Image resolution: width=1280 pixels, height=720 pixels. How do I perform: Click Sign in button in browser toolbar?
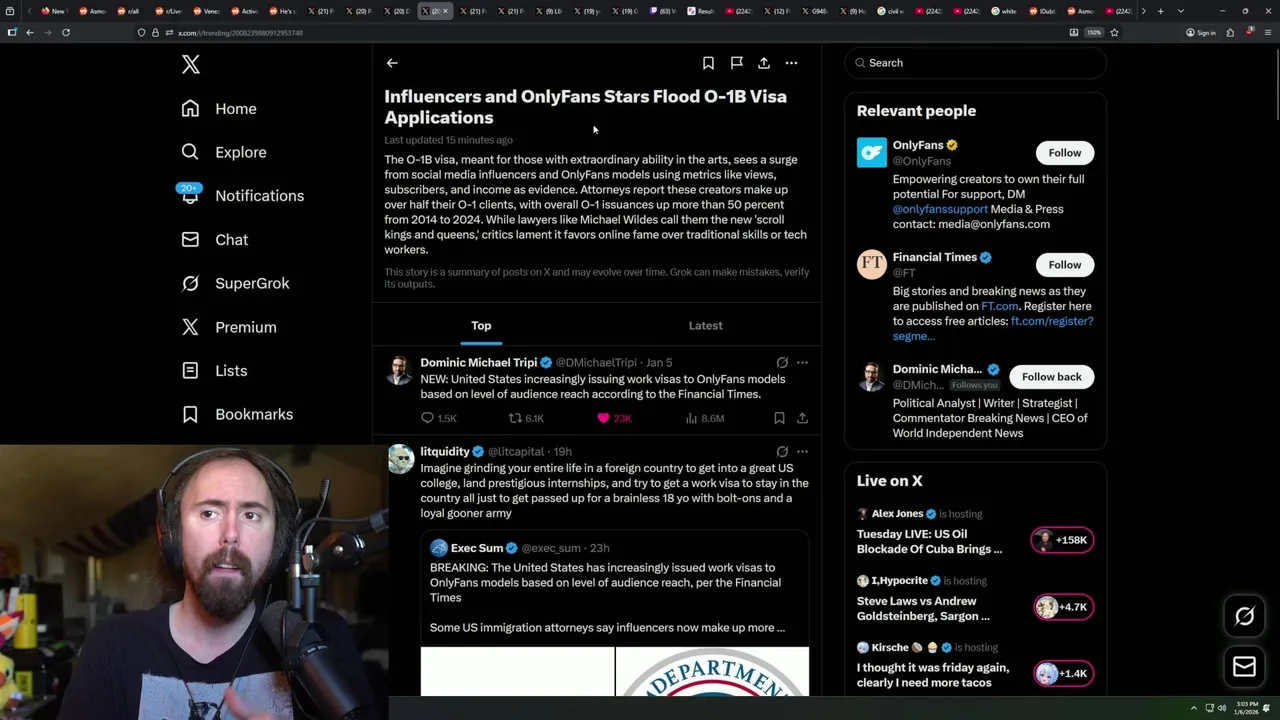click(x=1201, y=32)
